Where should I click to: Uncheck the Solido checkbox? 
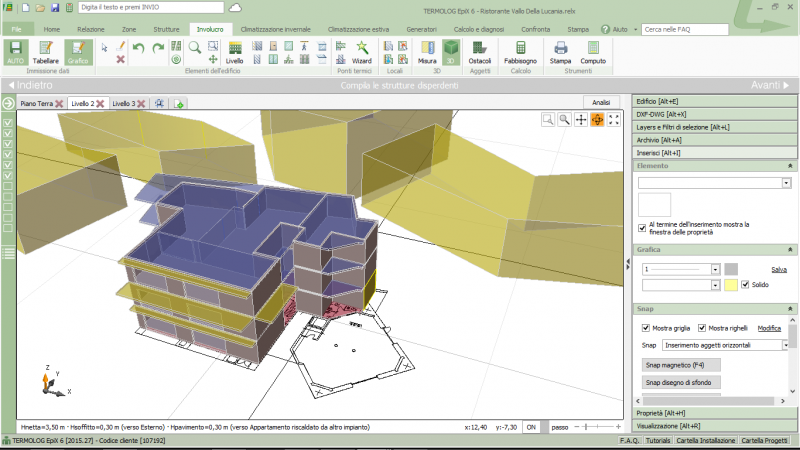tap(745, 285)
